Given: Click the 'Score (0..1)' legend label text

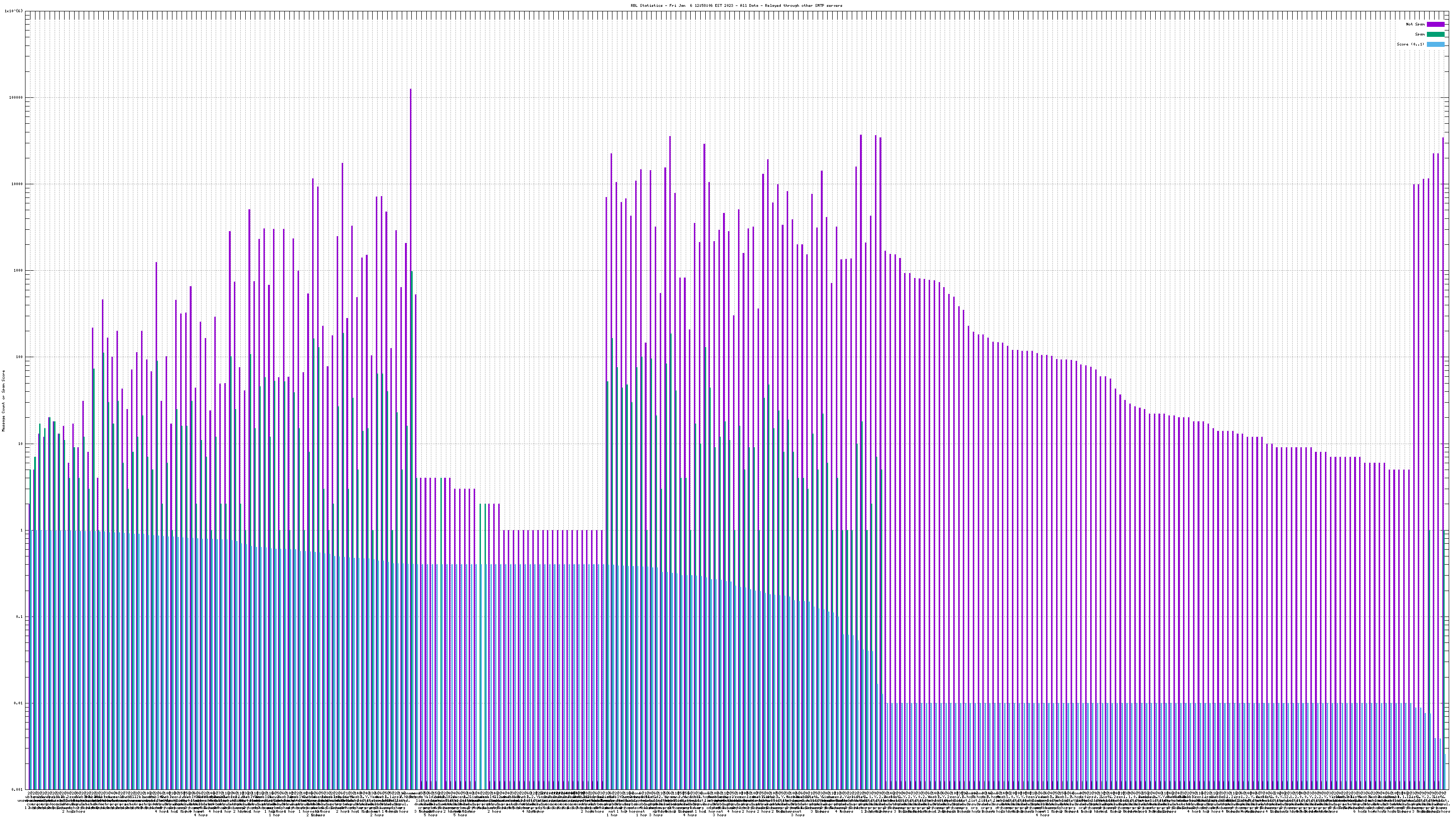Looking at the screenshot, I should pyautogui.click(x=1410, y=44).
